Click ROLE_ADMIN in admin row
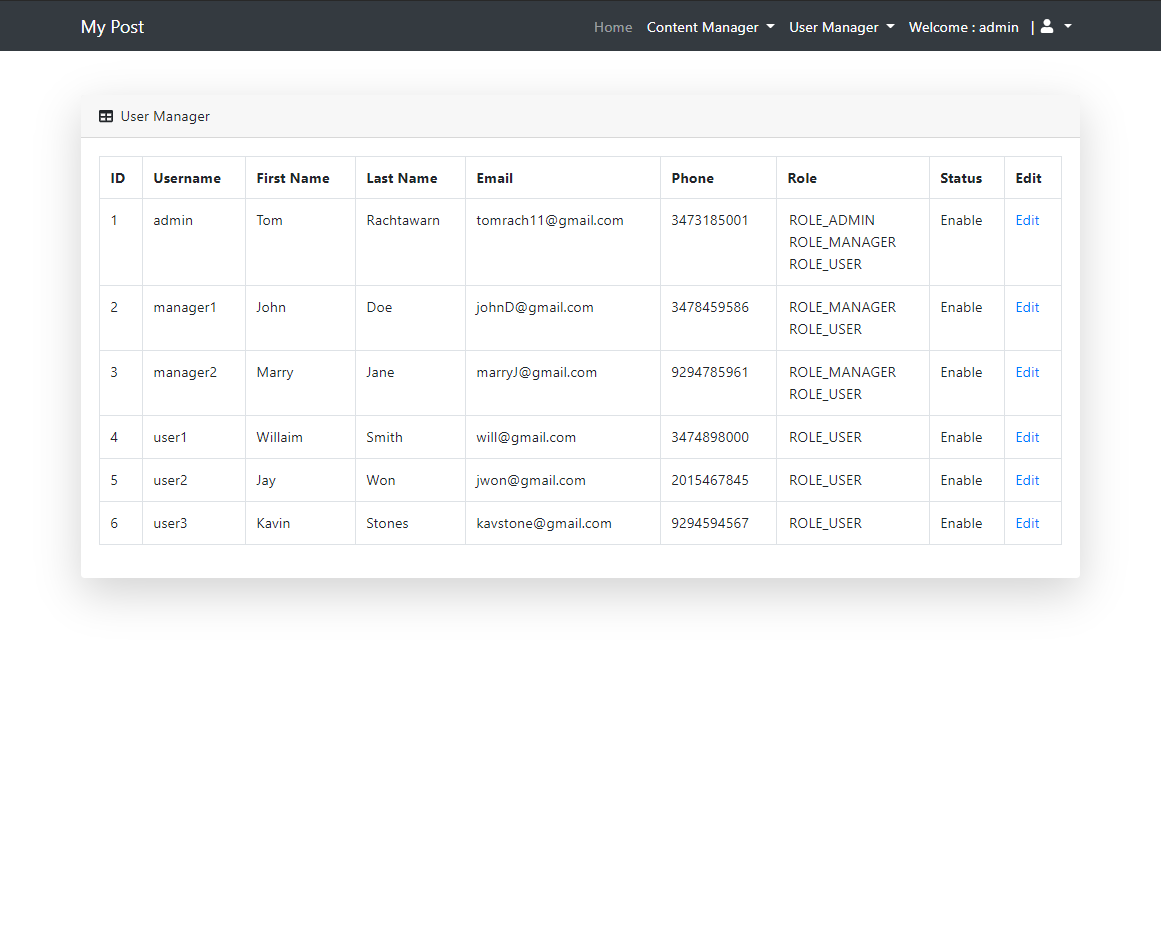The image size is (1161, 952). pyautogui.click(x=832, y=221)
